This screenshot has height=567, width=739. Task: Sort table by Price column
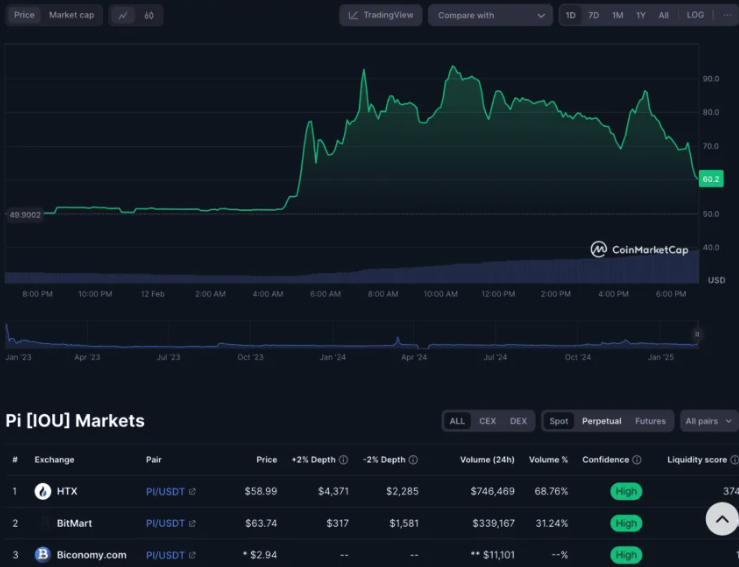pos(267,460)
